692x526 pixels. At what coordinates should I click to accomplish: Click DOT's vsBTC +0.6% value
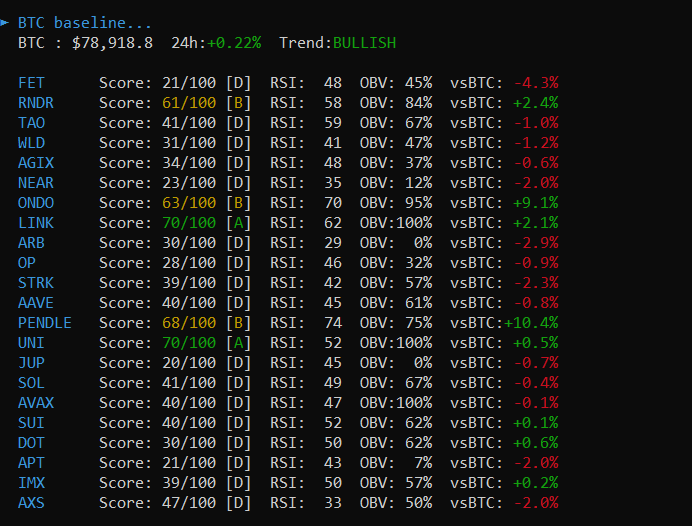pos(536,443)
